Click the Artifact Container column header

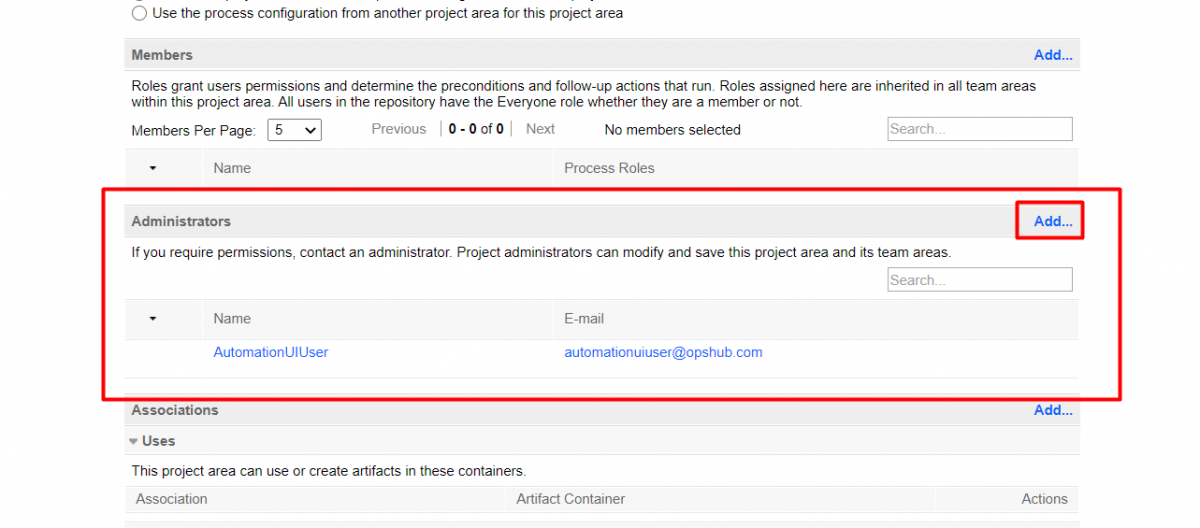coord(570,499)
